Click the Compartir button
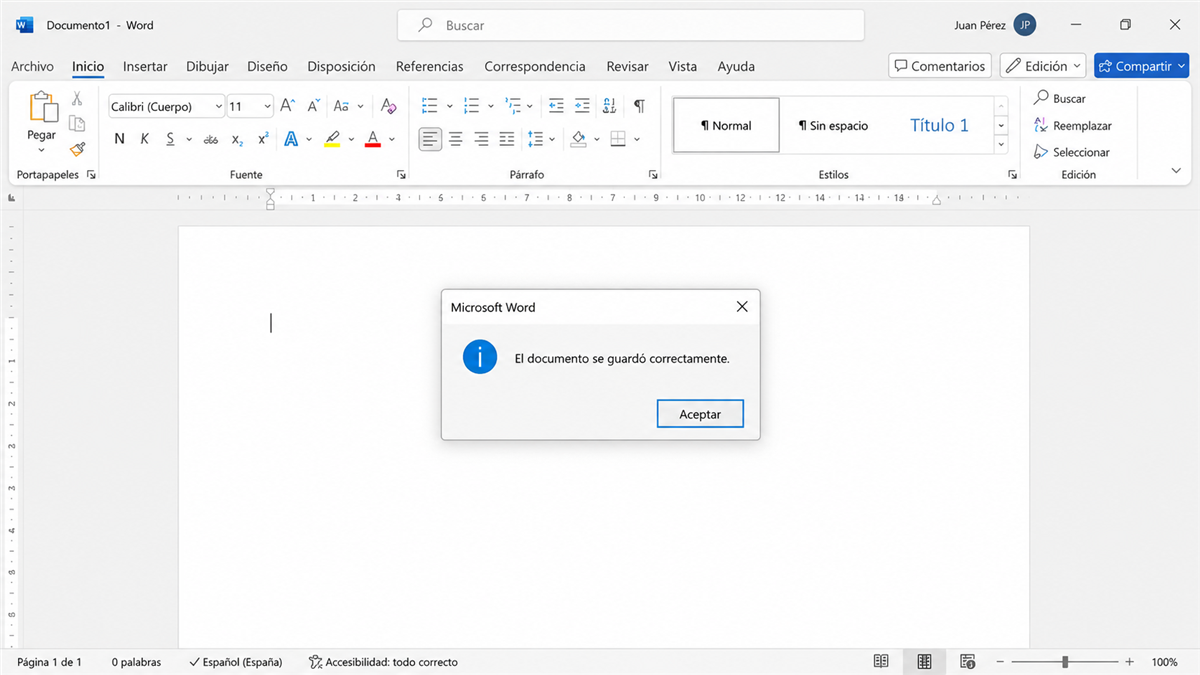1200x675 pixels. (x=1141, y=66)
